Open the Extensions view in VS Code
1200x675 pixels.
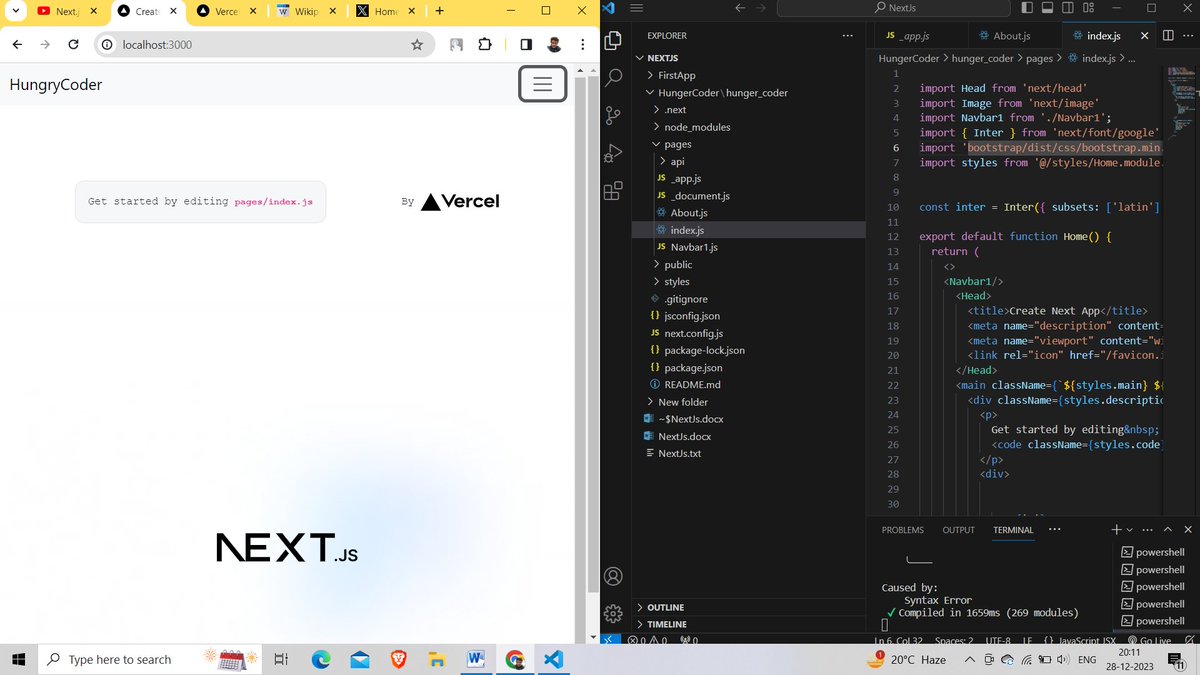tap(614, 190)
